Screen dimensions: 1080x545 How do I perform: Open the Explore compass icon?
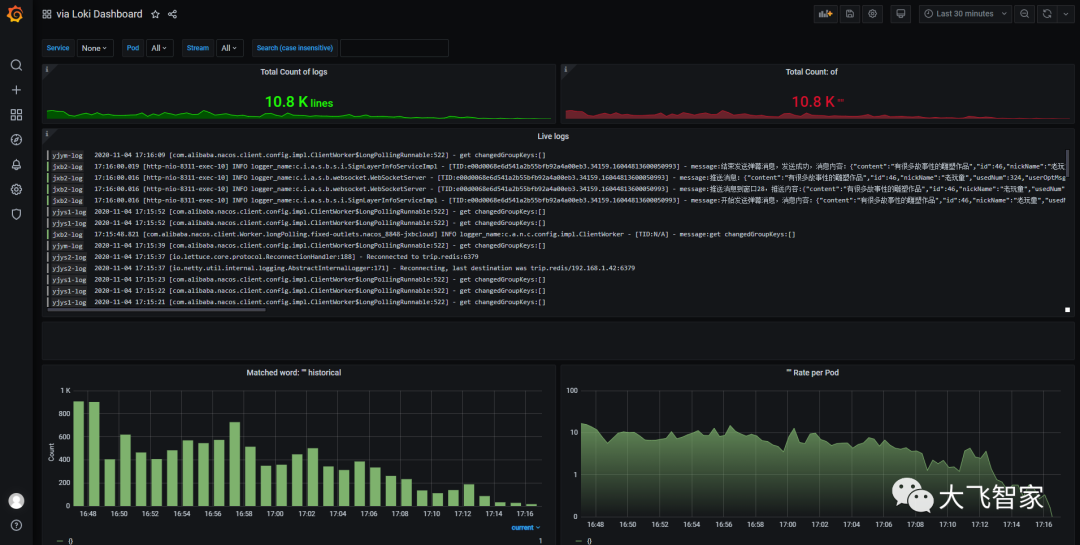(16, 140)
